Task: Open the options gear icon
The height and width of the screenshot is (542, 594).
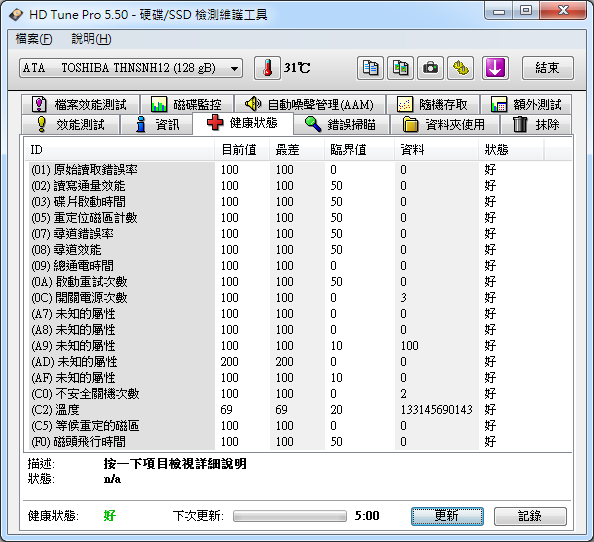Action: 460,68
